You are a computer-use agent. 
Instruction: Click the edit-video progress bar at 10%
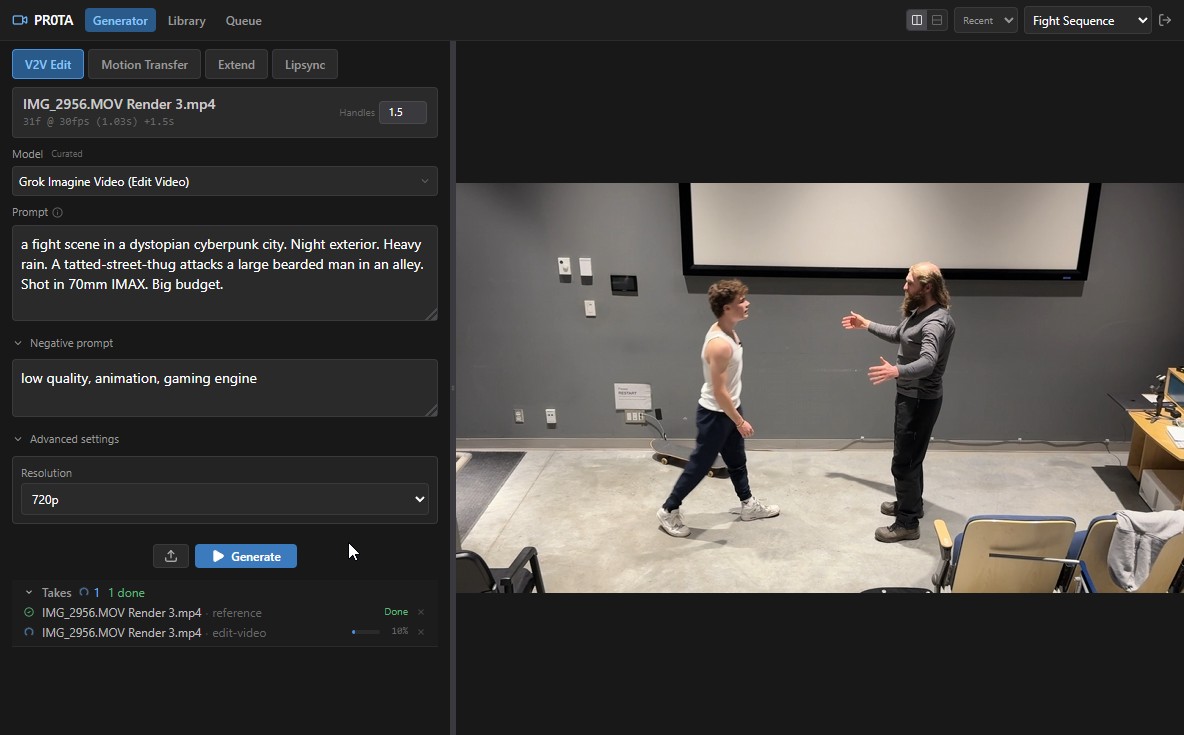364,632
